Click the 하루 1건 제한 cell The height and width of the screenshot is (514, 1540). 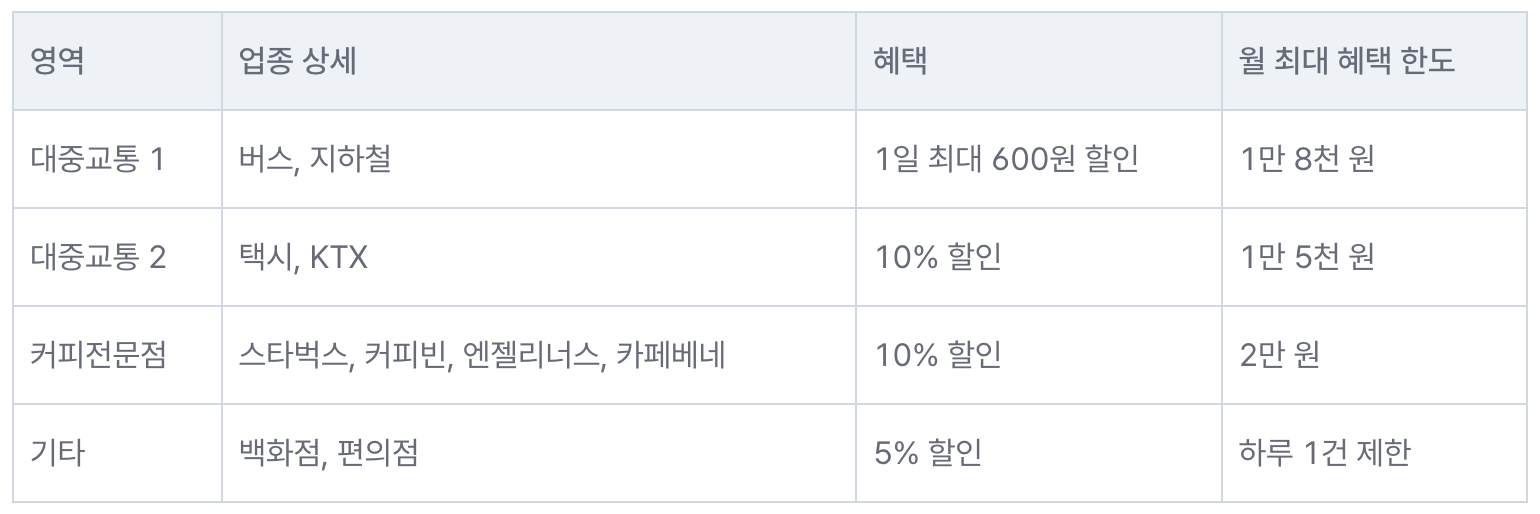coord(1375,453)
